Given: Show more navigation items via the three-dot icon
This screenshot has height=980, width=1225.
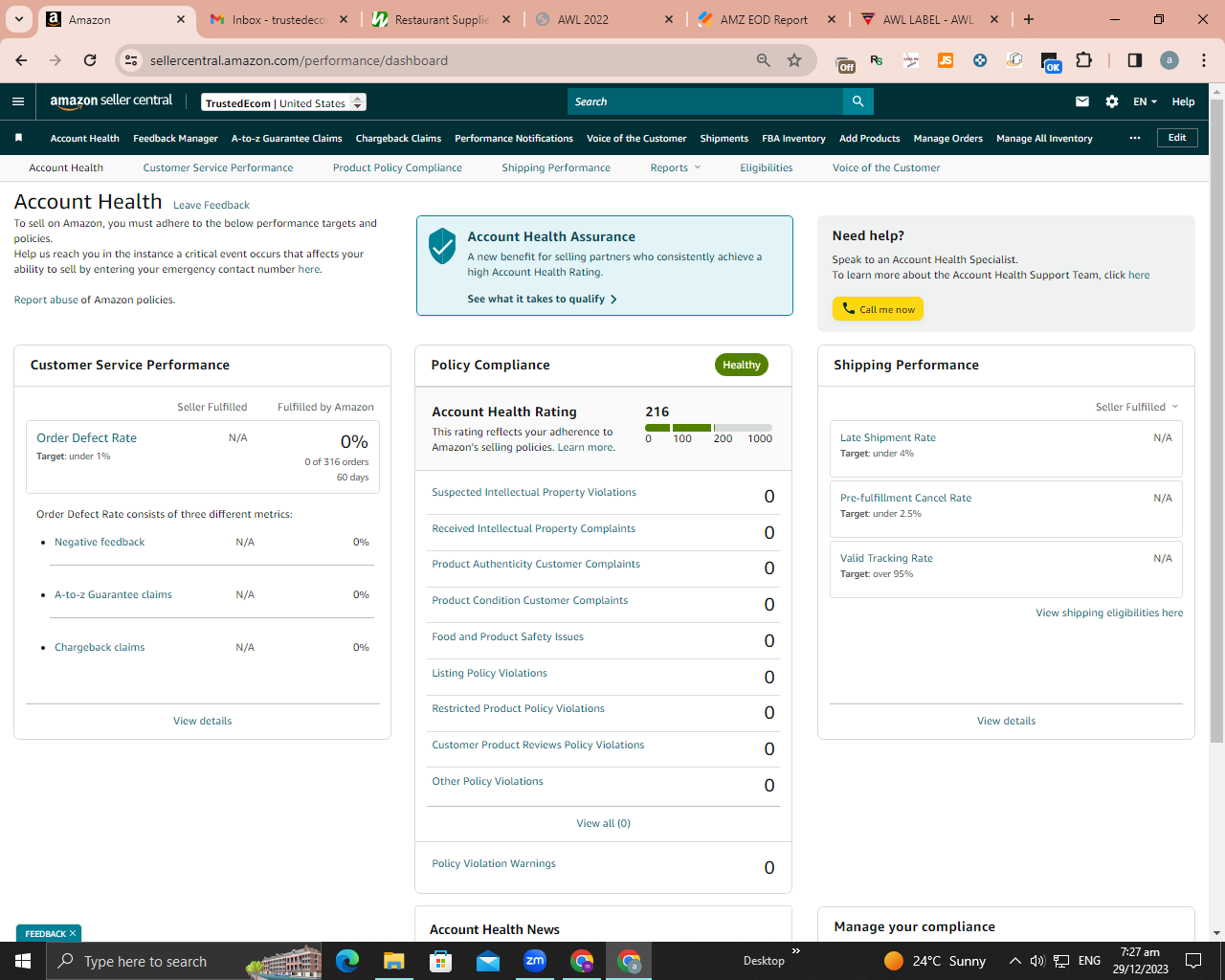Looking at the screenshot, I should [x=1135, y=138].
